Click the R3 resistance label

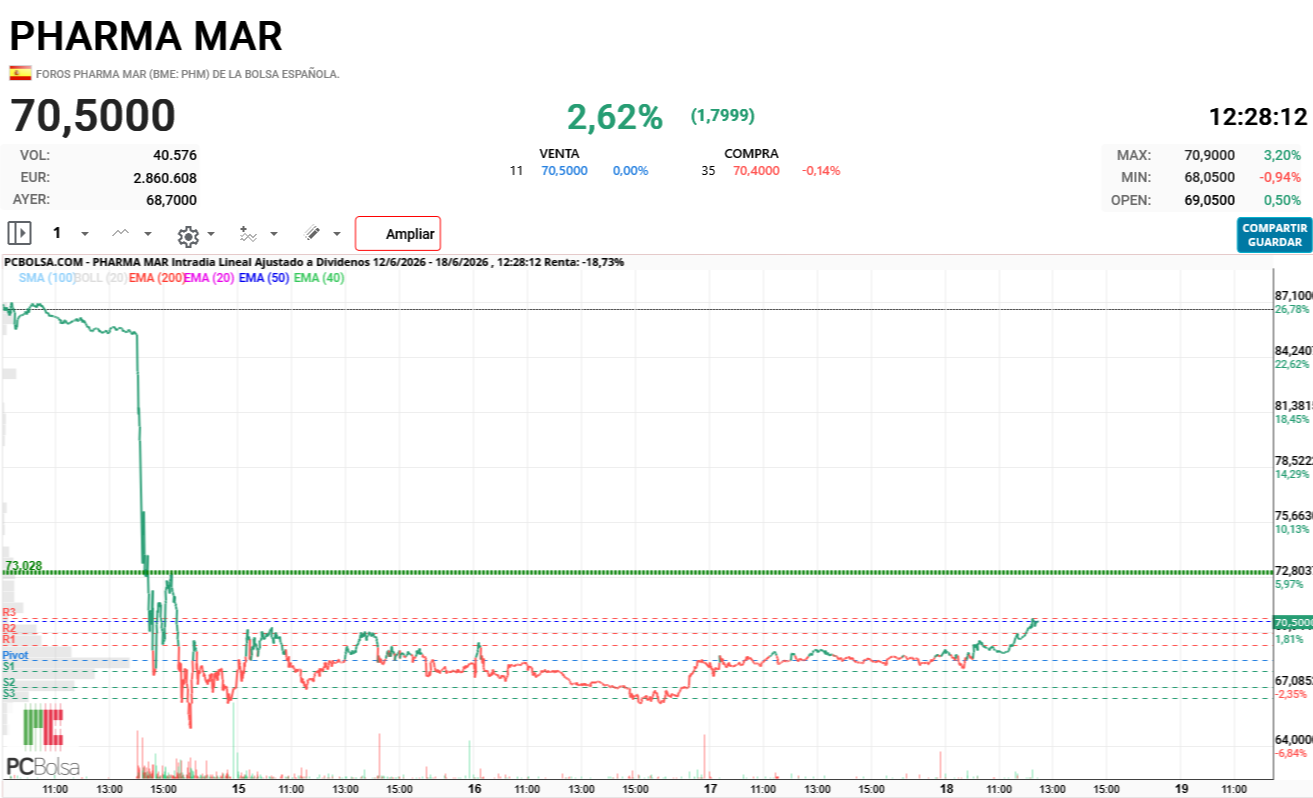[x=9, y=612]
